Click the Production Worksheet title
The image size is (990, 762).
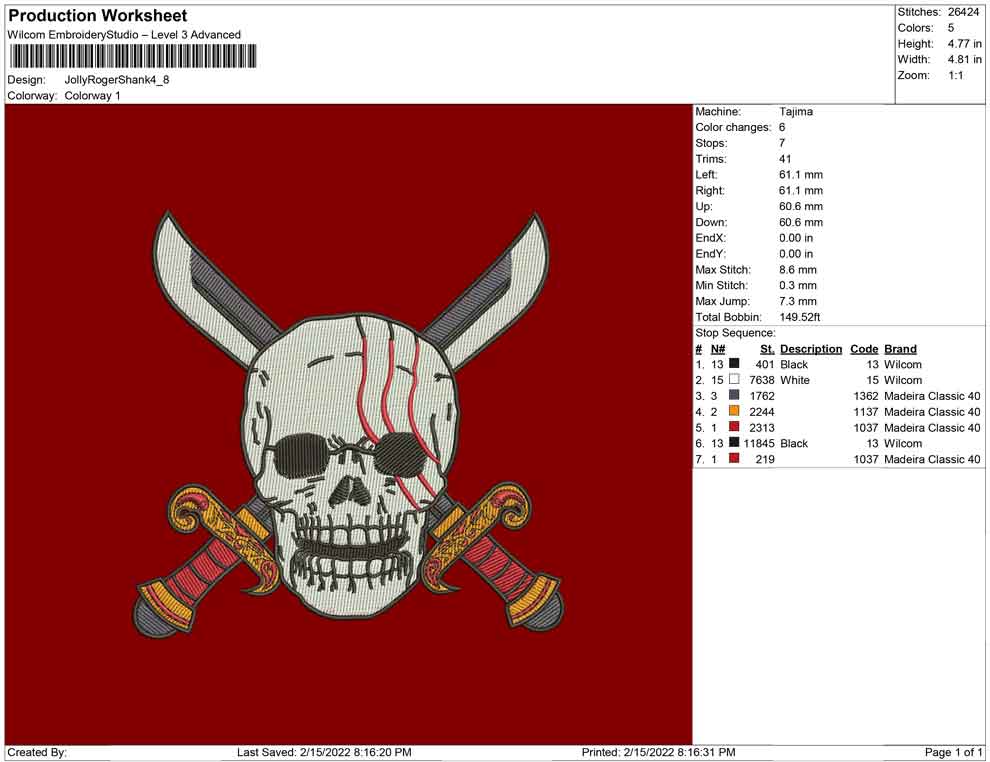click(98, 16)
